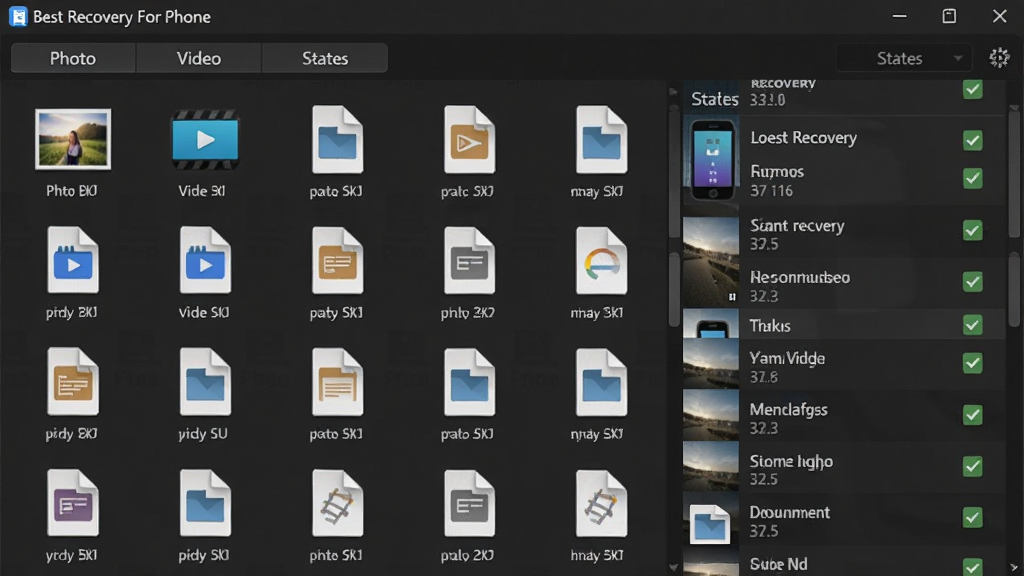Uncheck the Menclafgss checkbox
This screenshot has width=1024, height=576.
click(x=972, y=415)
